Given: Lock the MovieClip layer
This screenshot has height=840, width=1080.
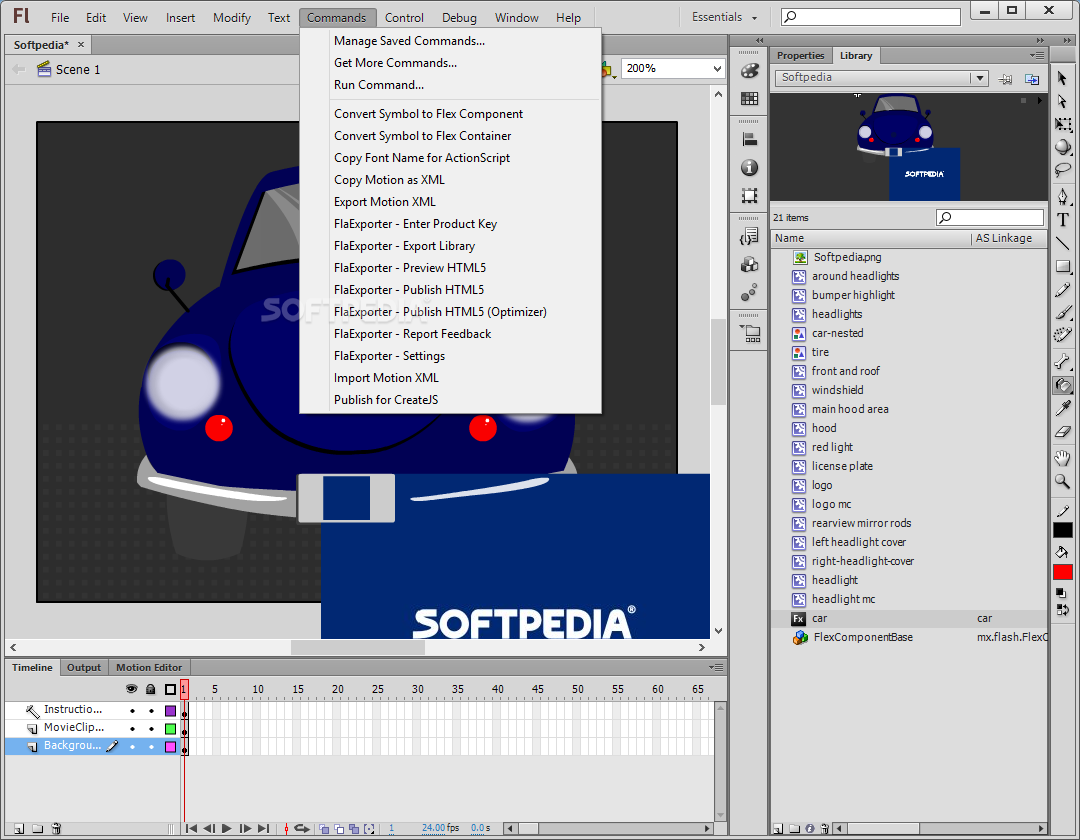Looking at the screenshot, I should pos(152,728).
